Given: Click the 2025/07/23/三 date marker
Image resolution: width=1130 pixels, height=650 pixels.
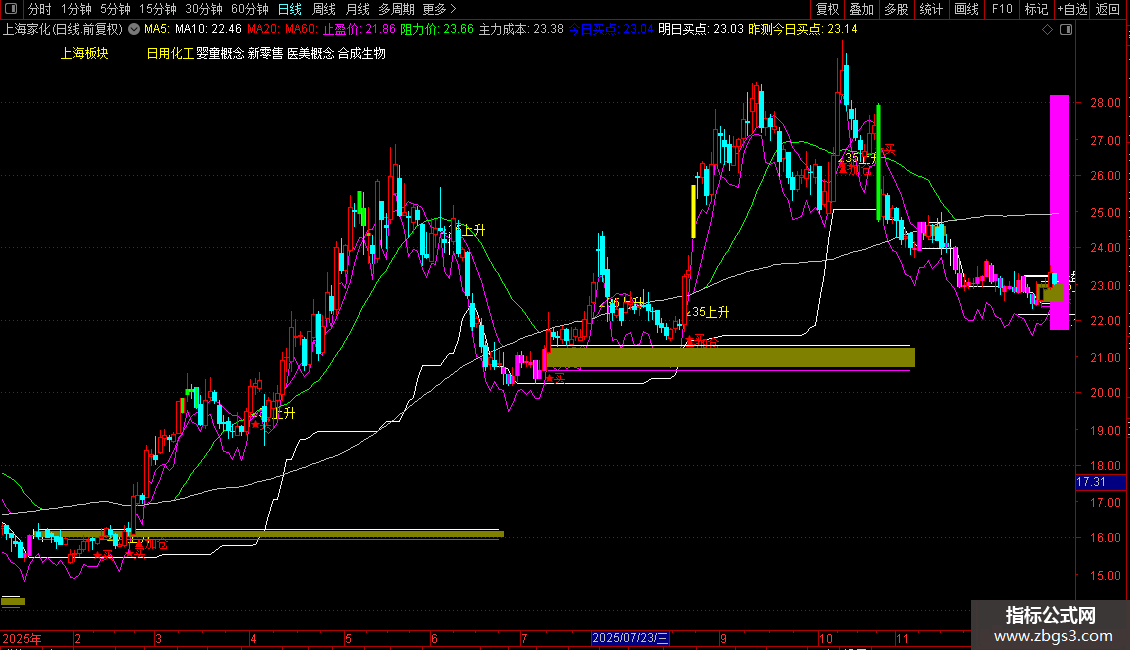Looking at the screenshot, I should coord(631,638).
